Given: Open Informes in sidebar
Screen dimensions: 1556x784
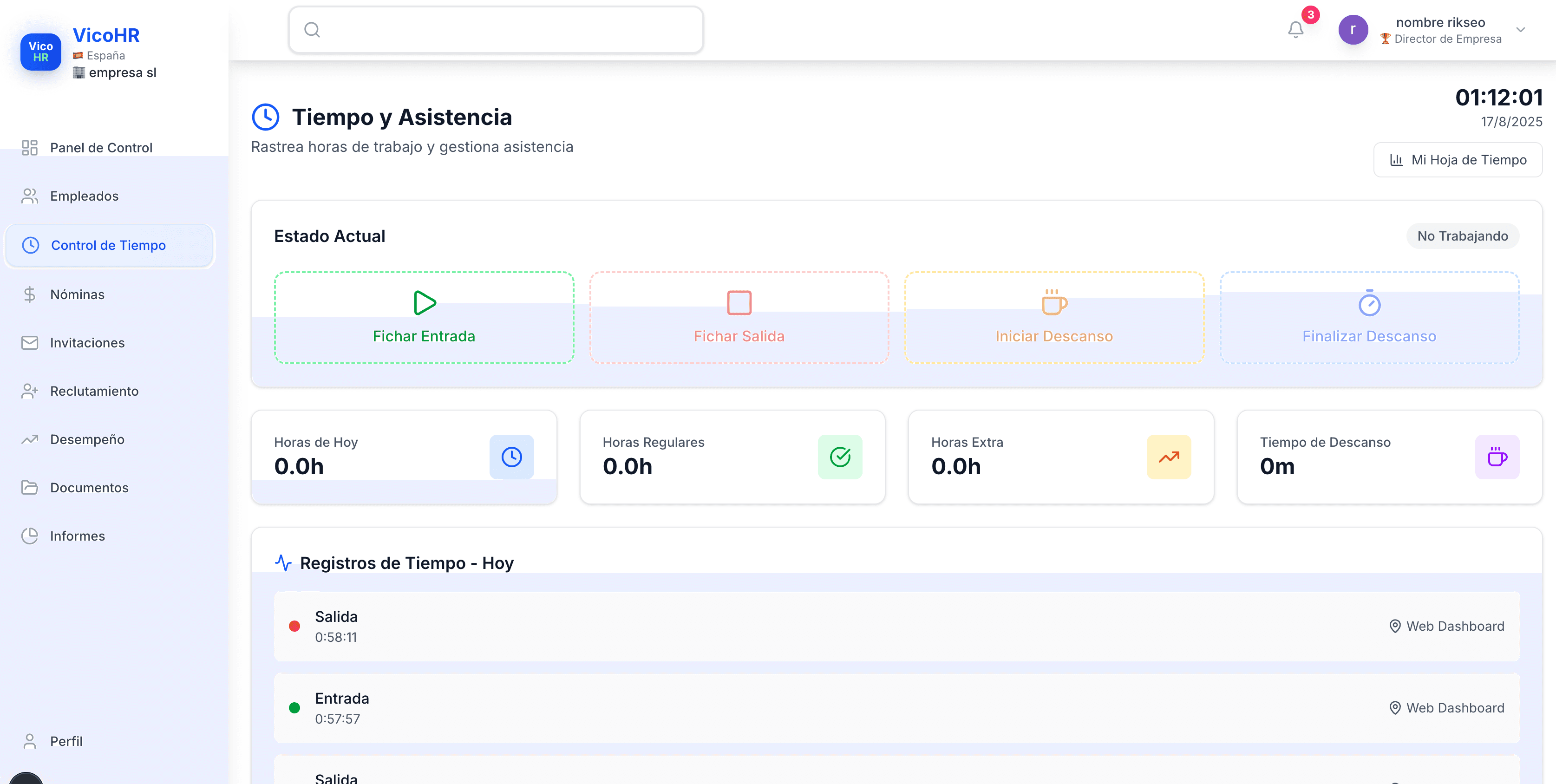Looking at the screenshot, I should pyautogui.click(x=109, y=536).
